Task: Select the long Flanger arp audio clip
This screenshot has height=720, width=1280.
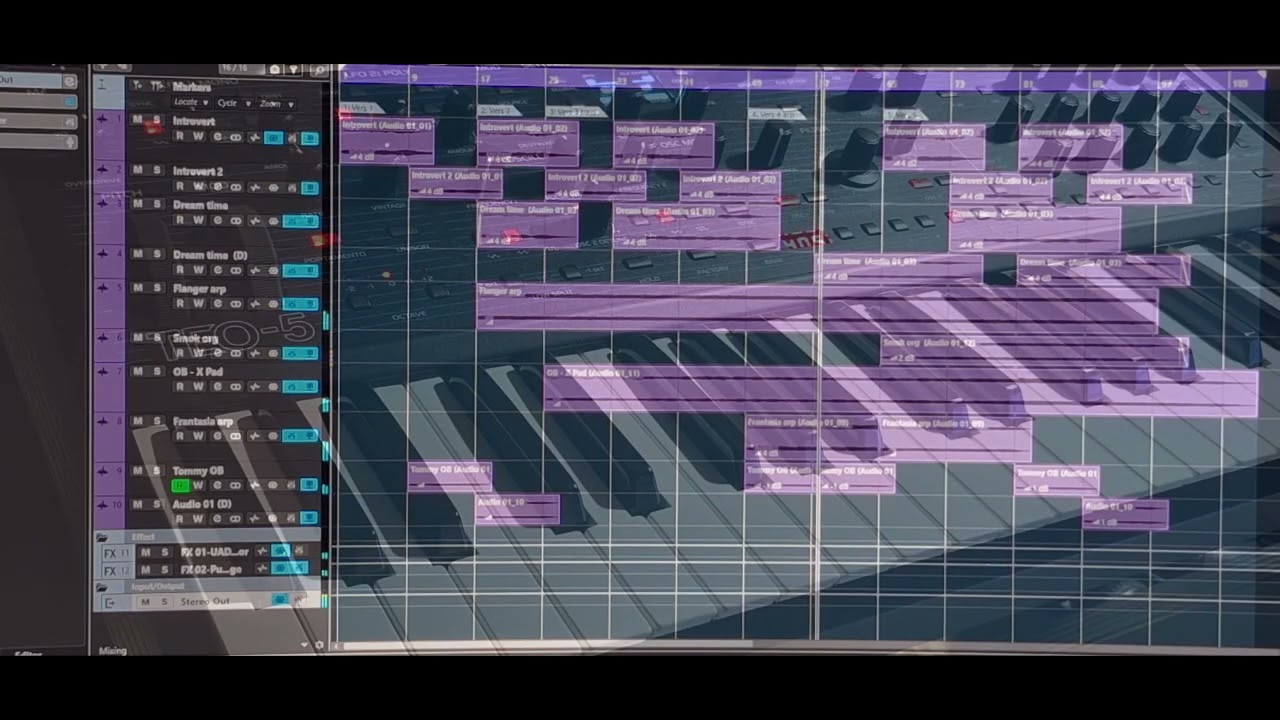Action: point(817,308)
